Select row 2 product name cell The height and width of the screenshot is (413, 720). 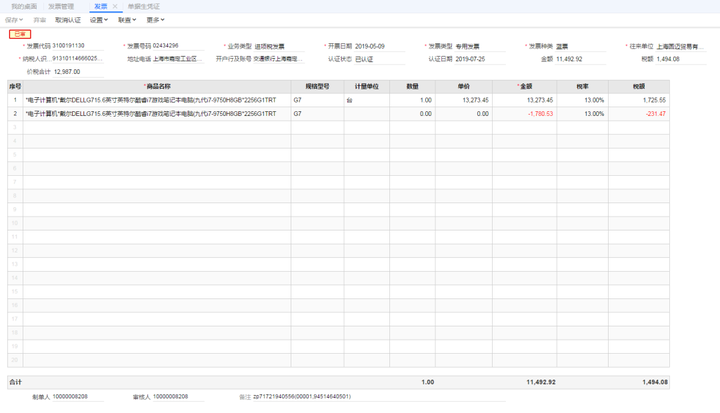[x=157, y=114]
